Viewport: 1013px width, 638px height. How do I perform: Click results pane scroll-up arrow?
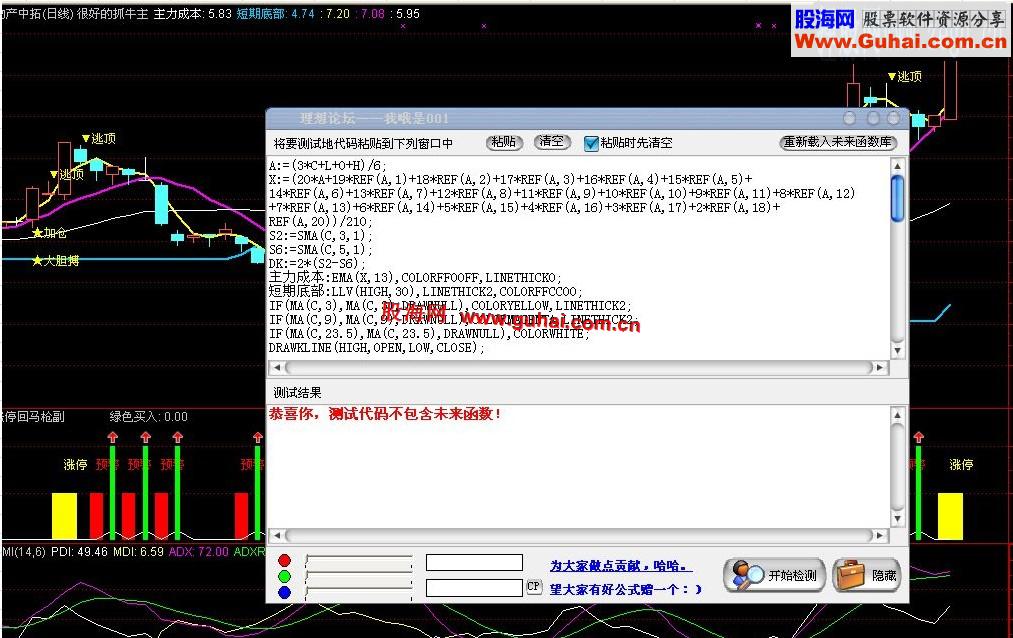point(897,414)
